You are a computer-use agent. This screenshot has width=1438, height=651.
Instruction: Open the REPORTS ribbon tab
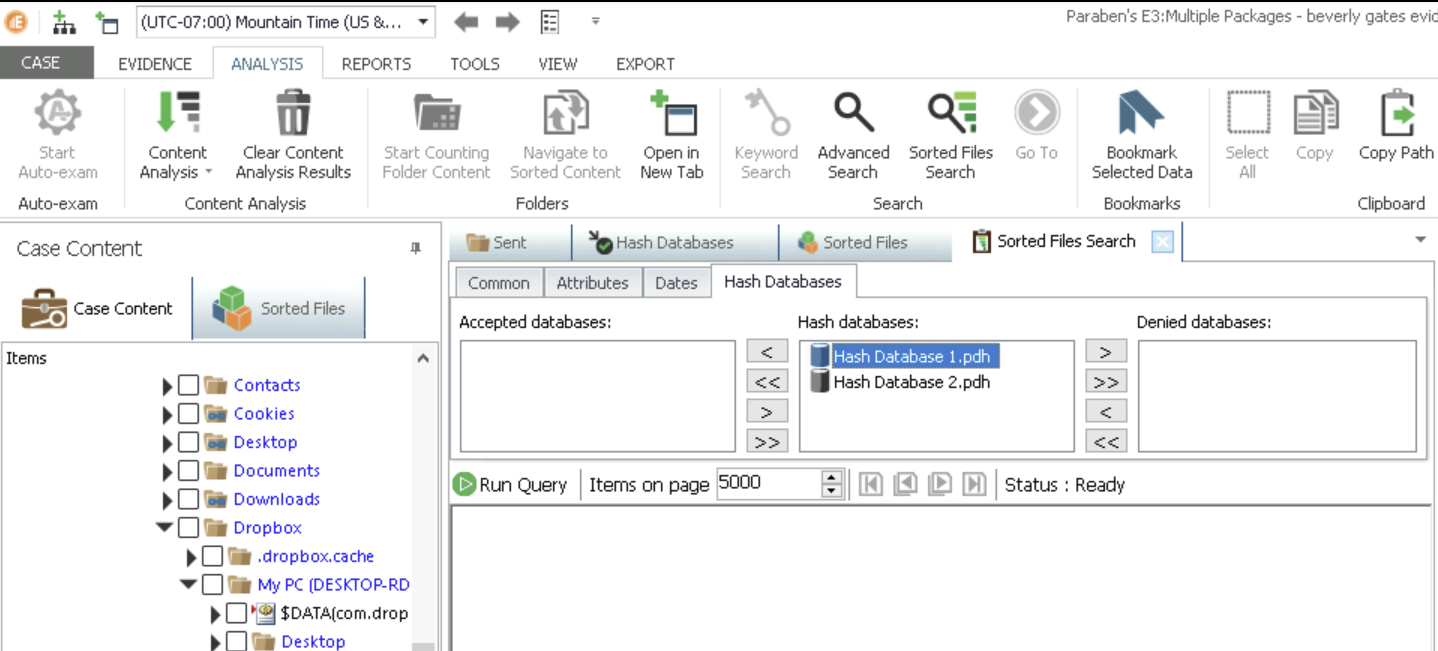tap(376, 63)
